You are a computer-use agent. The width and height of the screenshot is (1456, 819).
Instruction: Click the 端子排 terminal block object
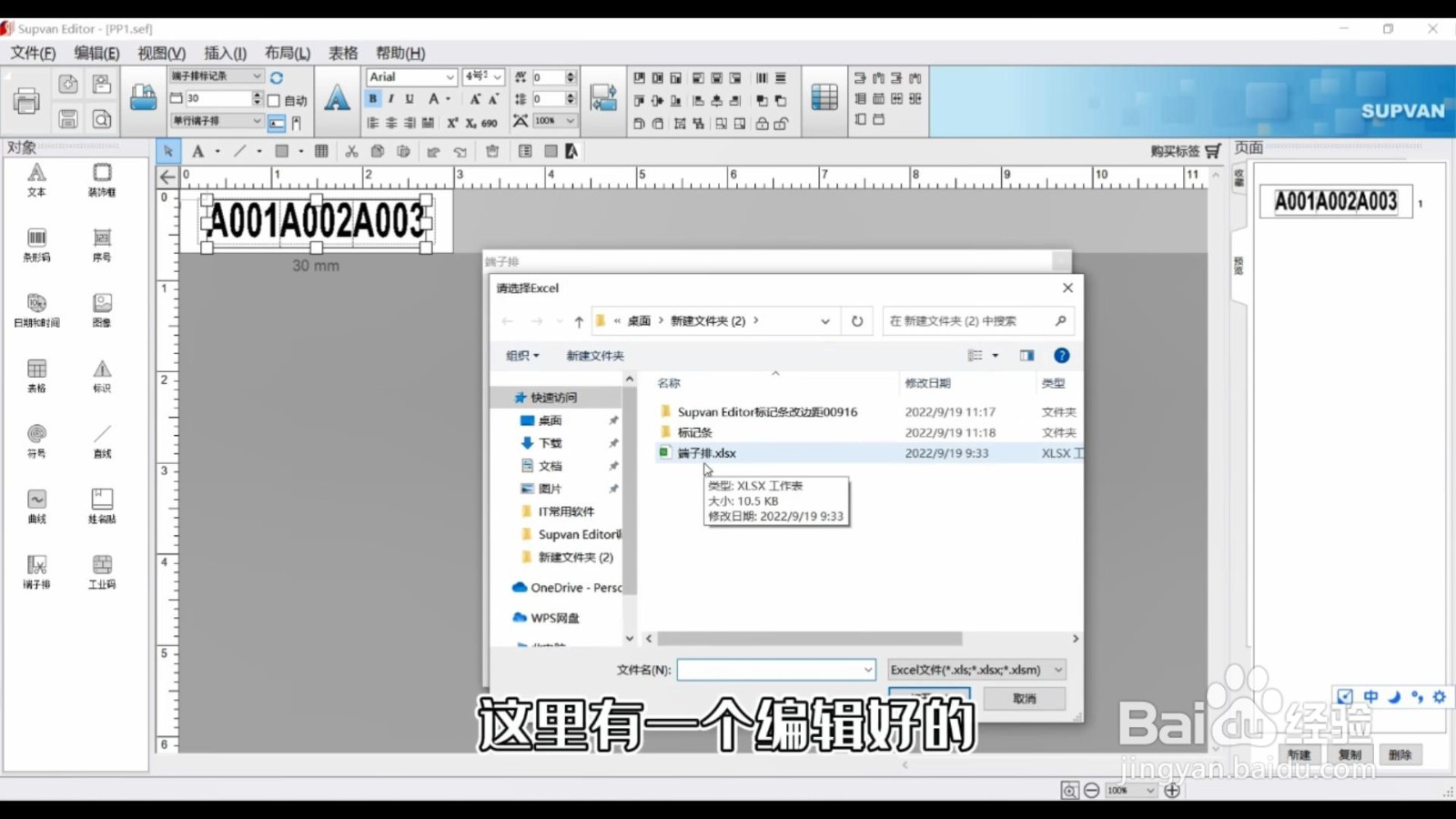pyautogui.click(x=36, y=573)
